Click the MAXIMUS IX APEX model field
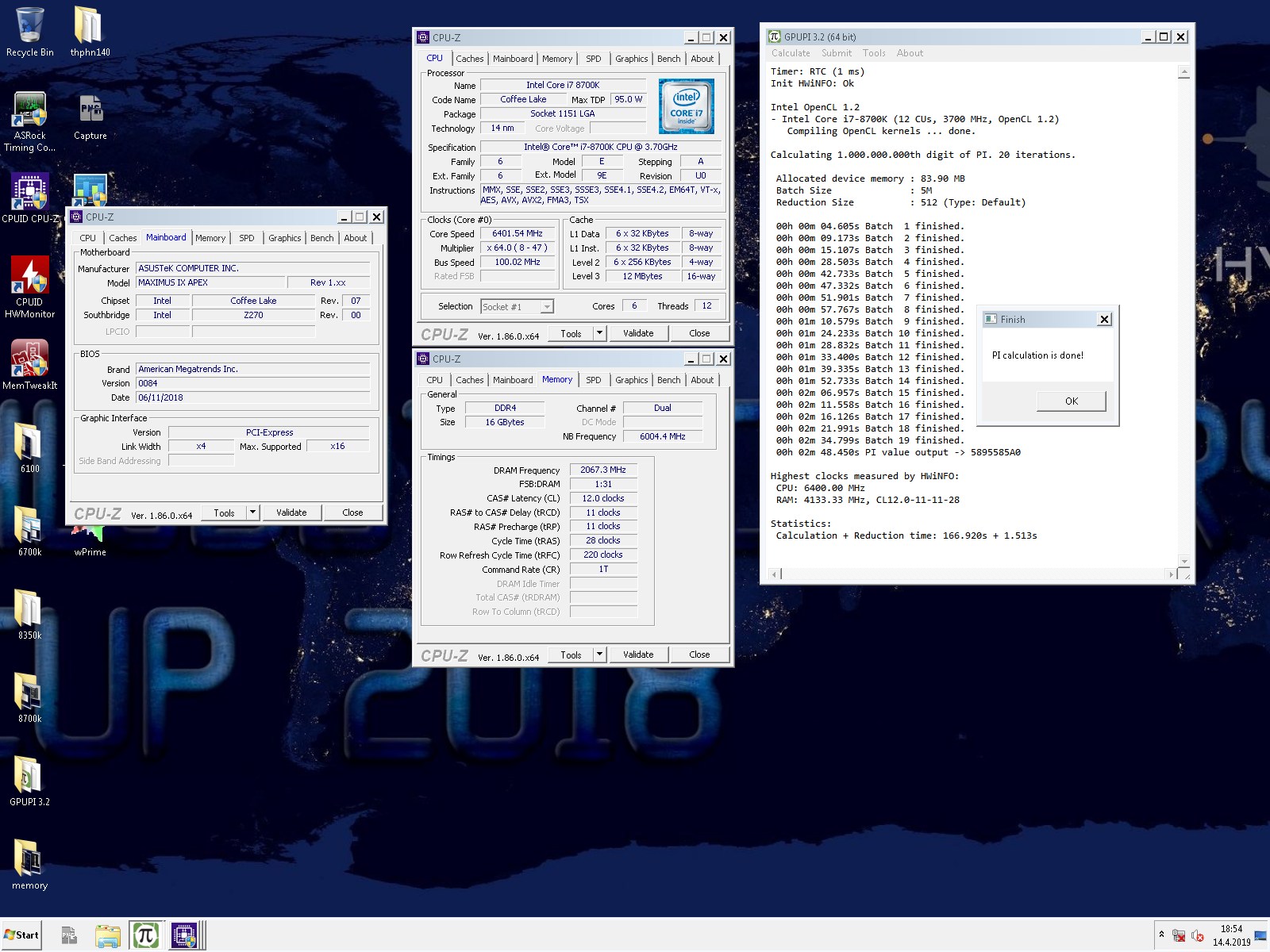 click(210, 282)
